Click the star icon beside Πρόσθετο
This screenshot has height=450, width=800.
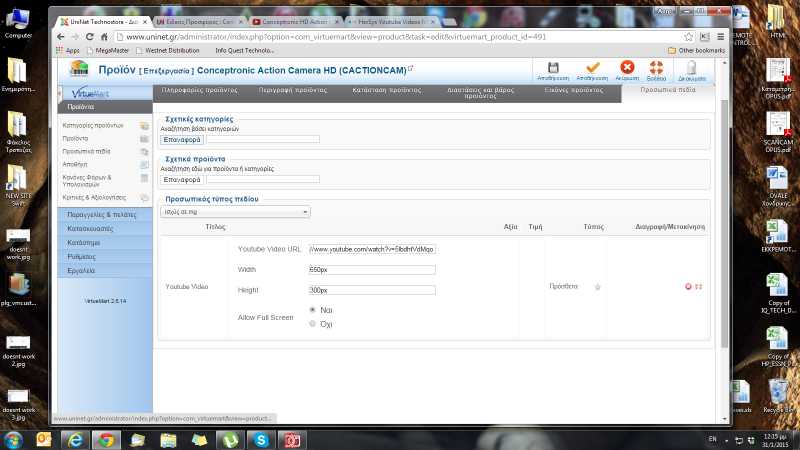pyautogui.click(x=597, y=287)
